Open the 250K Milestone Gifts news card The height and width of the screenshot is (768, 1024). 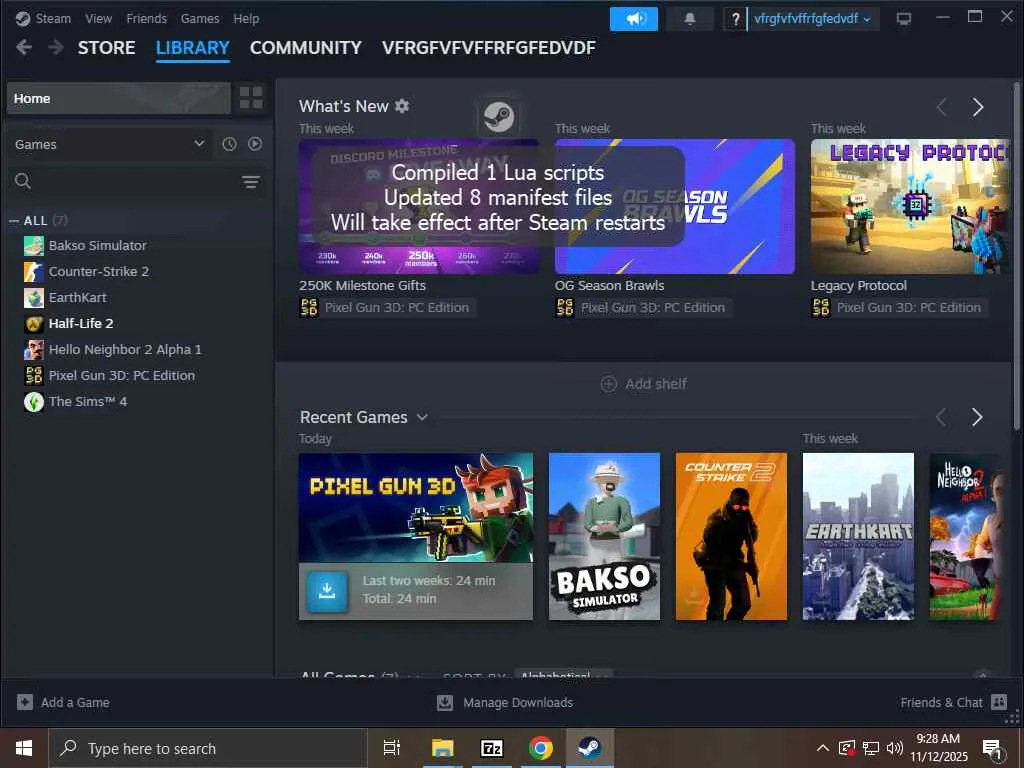pyautogui.click(x=419, y=206)
